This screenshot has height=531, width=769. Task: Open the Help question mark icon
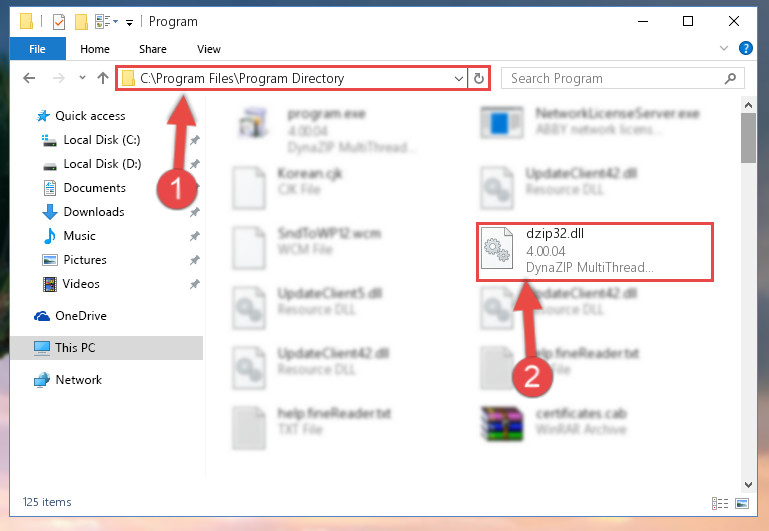[745, 48]
